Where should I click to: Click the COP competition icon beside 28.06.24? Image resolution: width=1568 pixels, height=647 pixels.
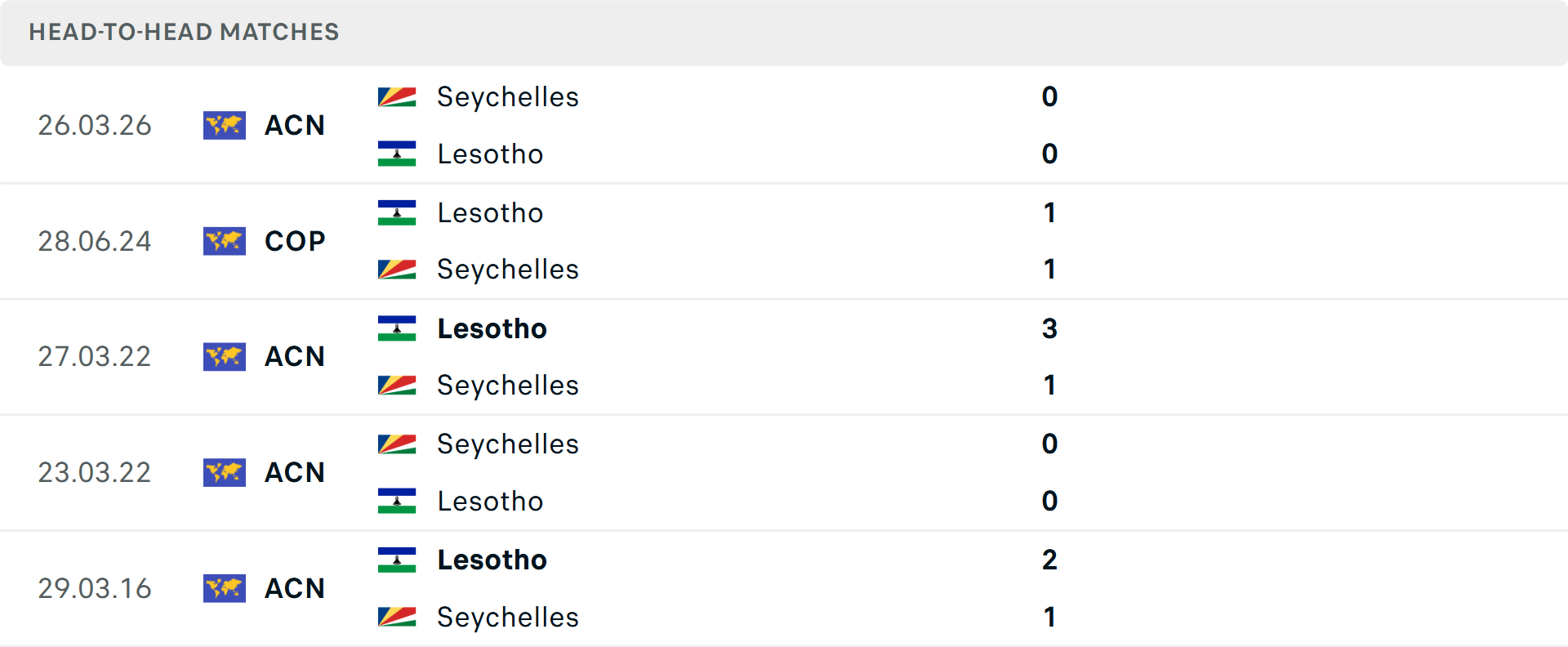[x=225, y=241]
